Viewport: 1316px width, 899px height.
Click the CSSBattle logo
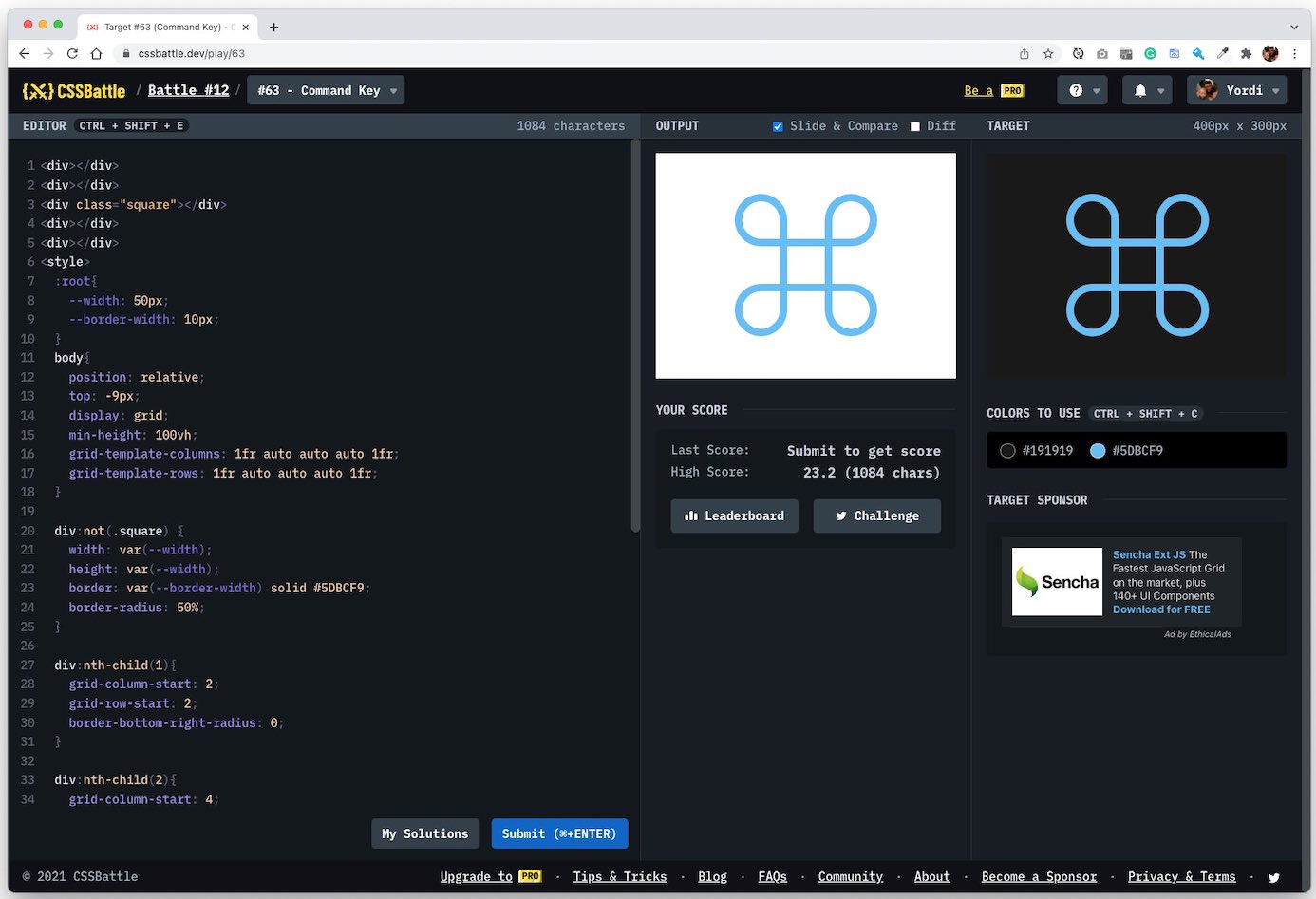(x=74, y=91)
